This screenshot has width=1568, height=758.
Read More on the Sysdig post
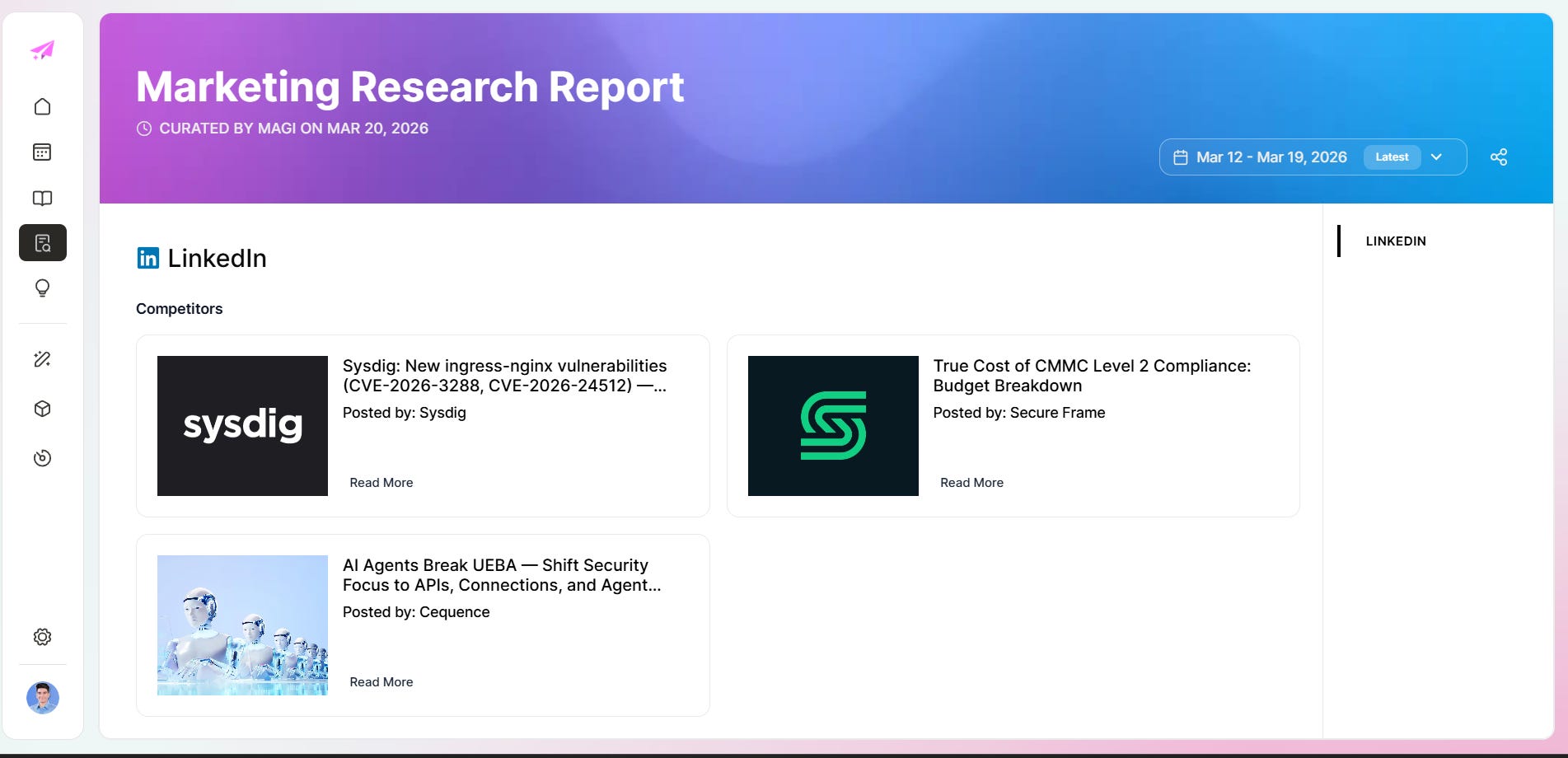[x=381, y=483]
